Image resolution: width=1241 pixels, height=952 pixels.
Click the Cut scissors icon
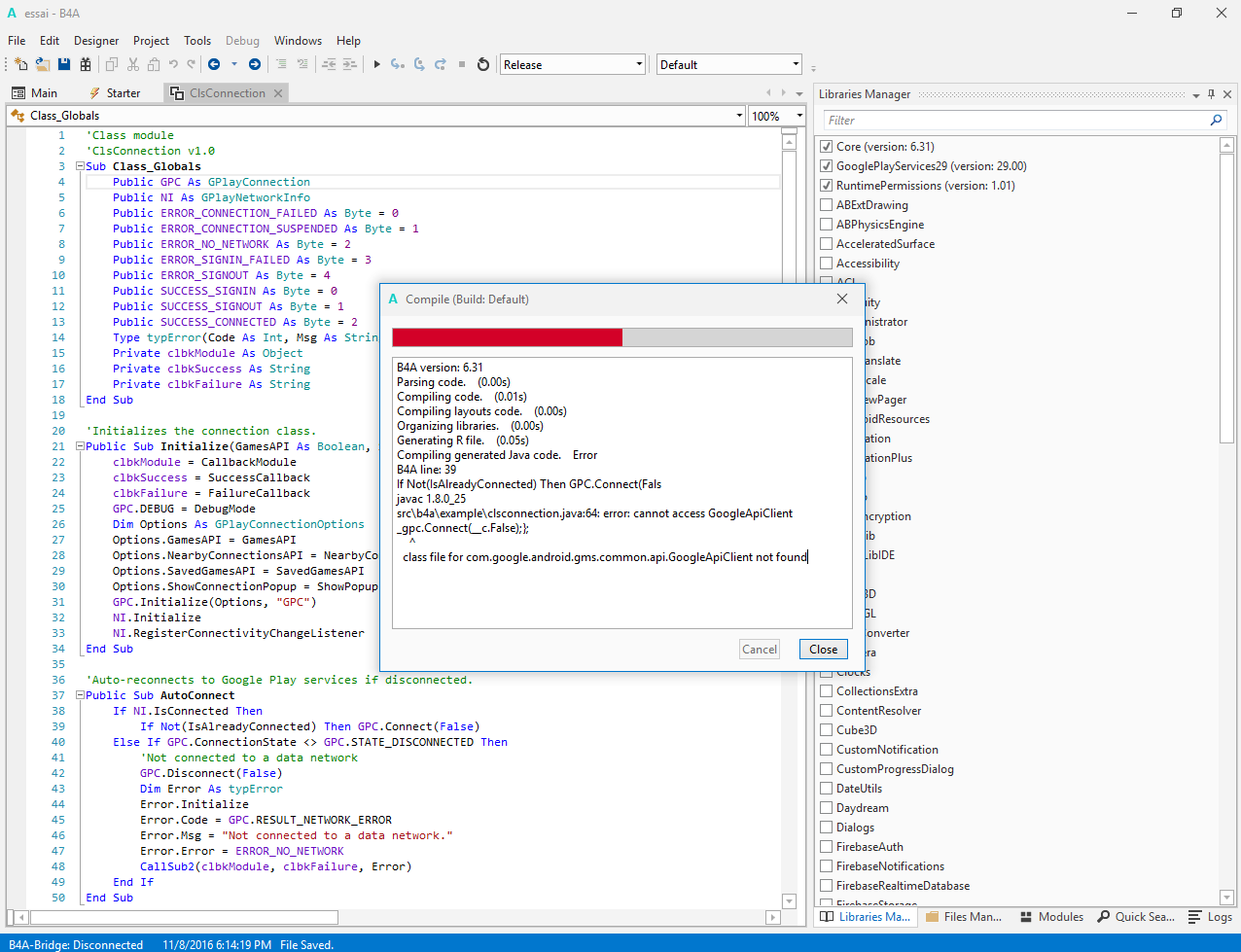[133, 64]
